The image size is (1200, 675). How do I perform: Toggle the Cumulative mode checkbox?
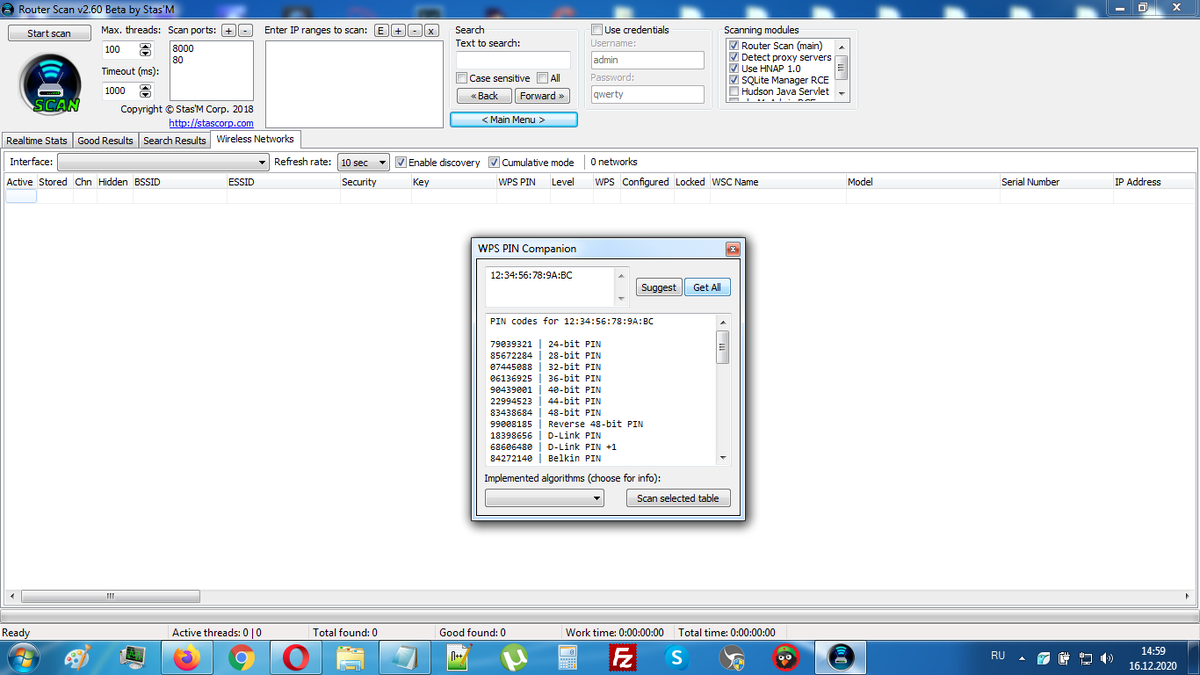coord(494,162)
